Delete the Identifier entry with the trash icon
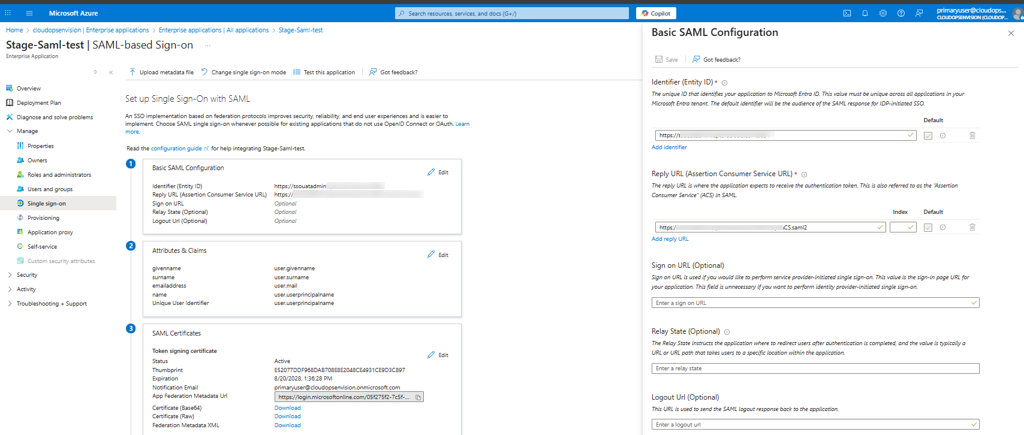The image size is (1024, 435). pyautogui.click(x=972, y=135)
